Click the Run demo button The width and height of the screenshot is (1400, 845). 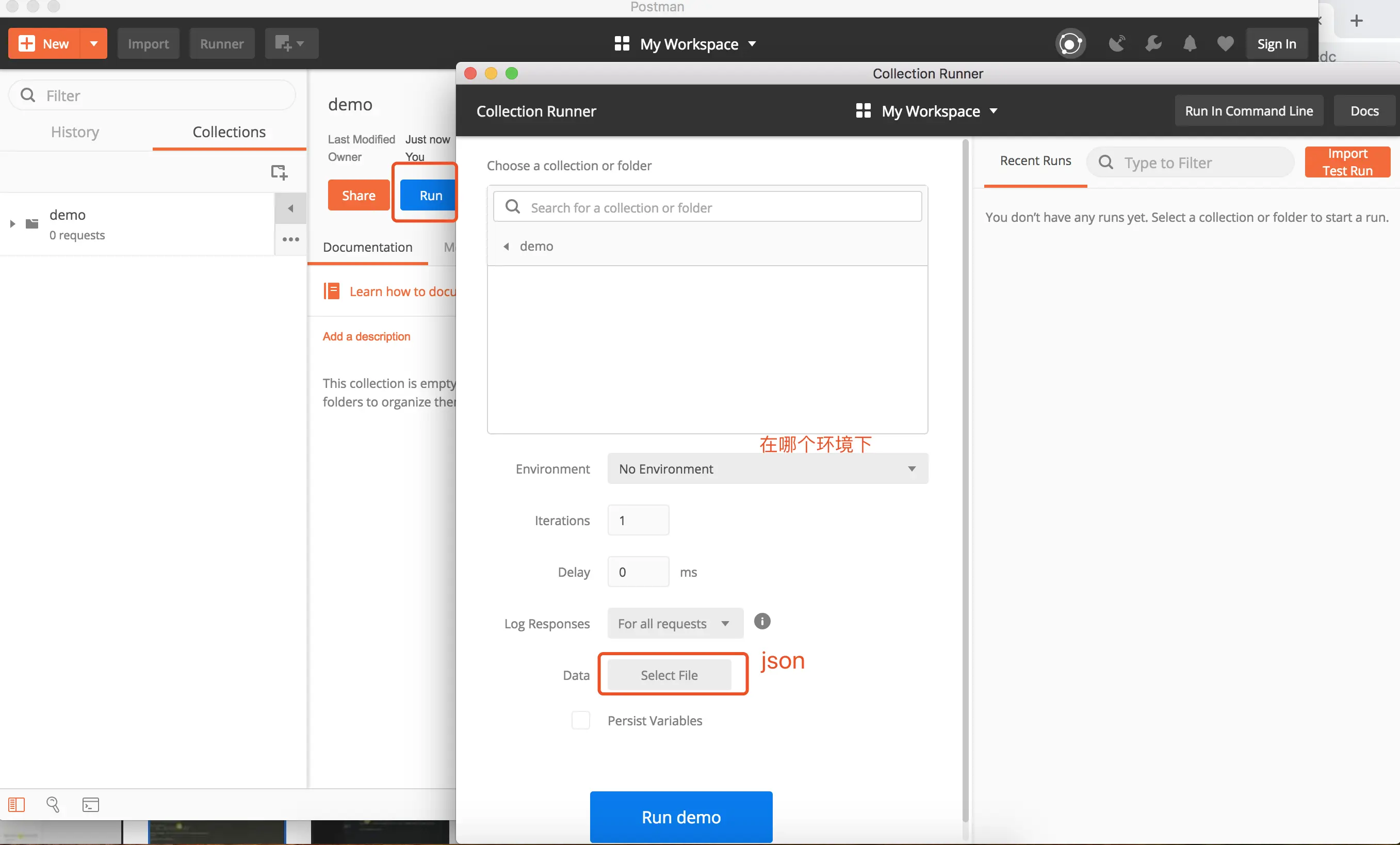point(681,817)
